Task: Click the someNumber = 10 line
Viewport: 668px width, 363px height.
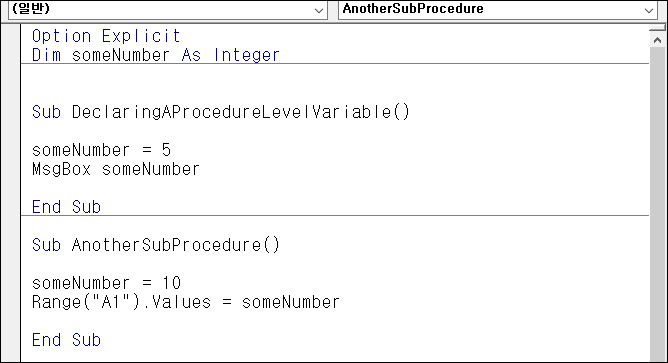Action: pos(107,283)
